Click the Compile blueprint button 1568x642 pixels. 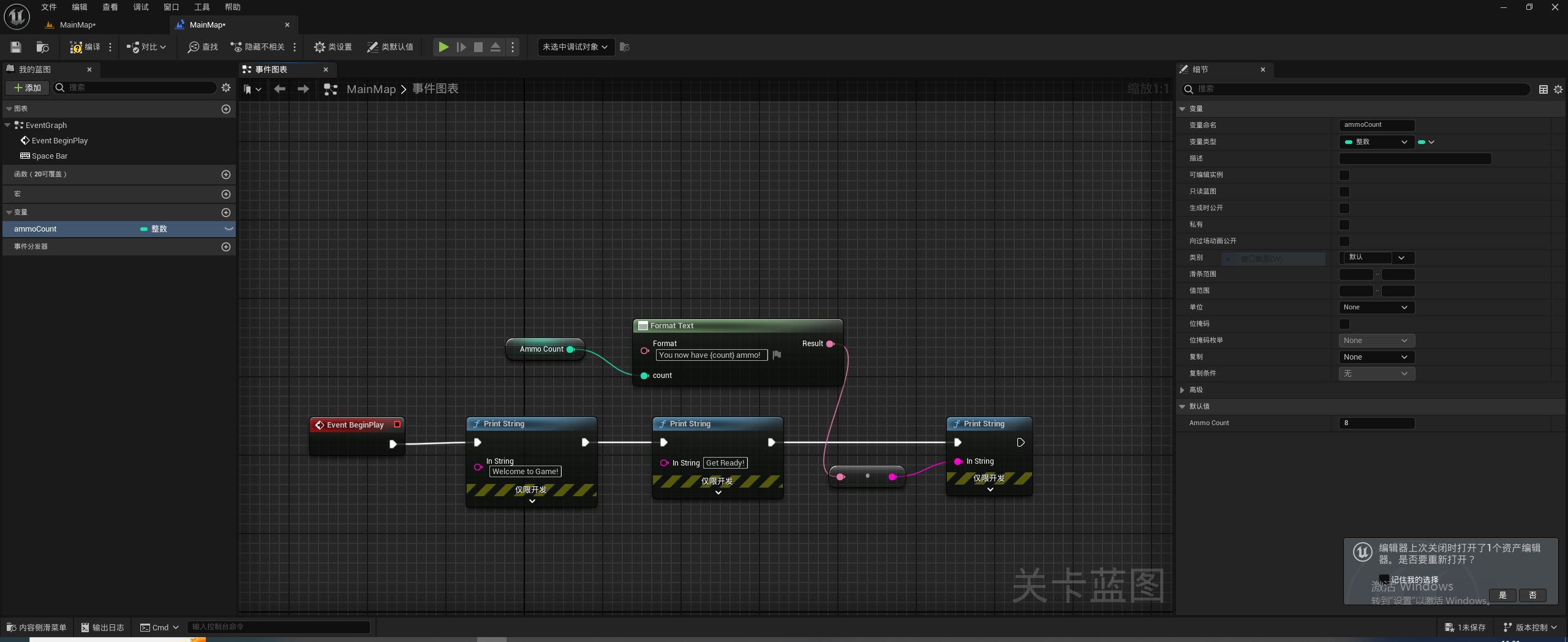tap(85, 47)
